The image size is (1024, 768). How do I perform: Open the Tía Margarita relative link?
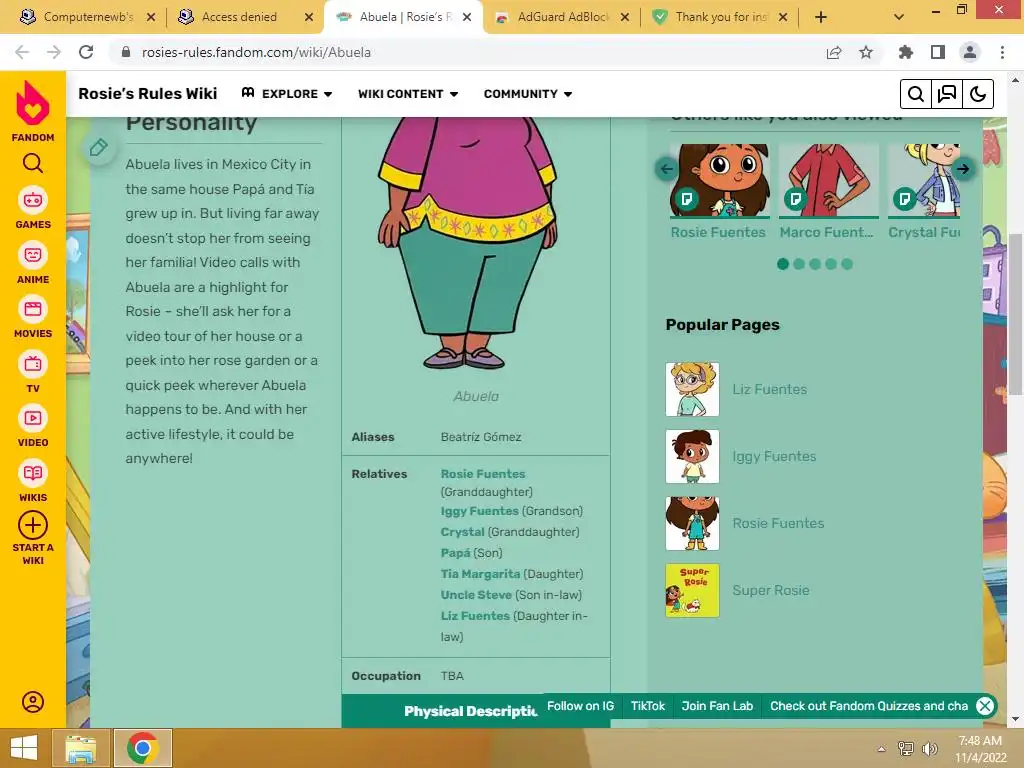(480, 574)
